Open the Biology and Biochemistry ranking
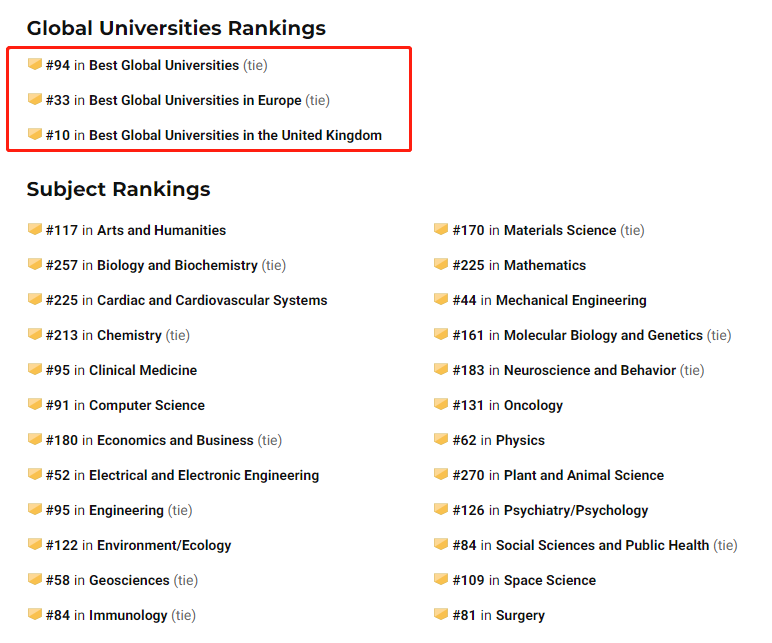The image size is (772, 643). tap(177, 265)
